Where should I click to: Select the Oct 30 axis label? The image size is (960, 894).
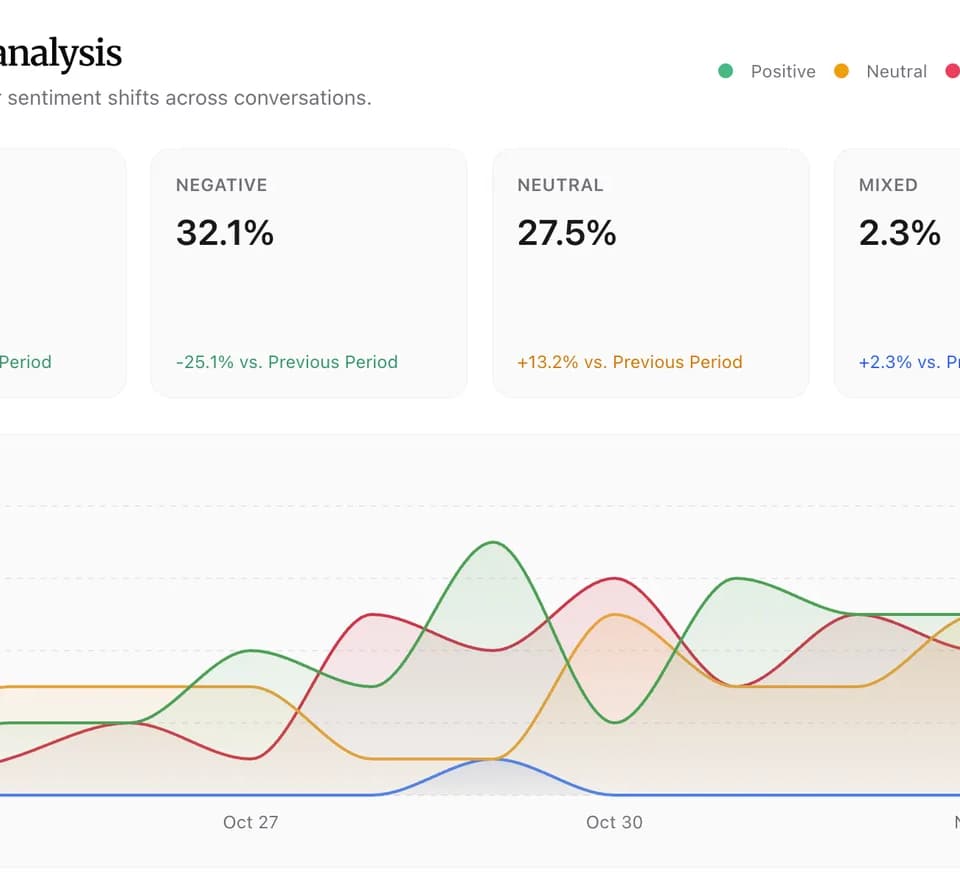pyautogui.click(x=614, y=822)
